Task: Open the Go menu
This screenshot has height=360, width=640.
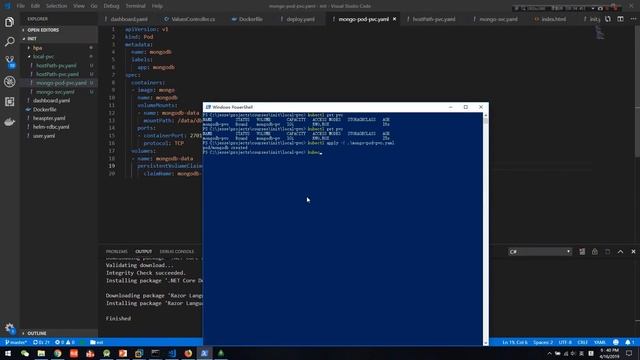Action: pos(94,6)
